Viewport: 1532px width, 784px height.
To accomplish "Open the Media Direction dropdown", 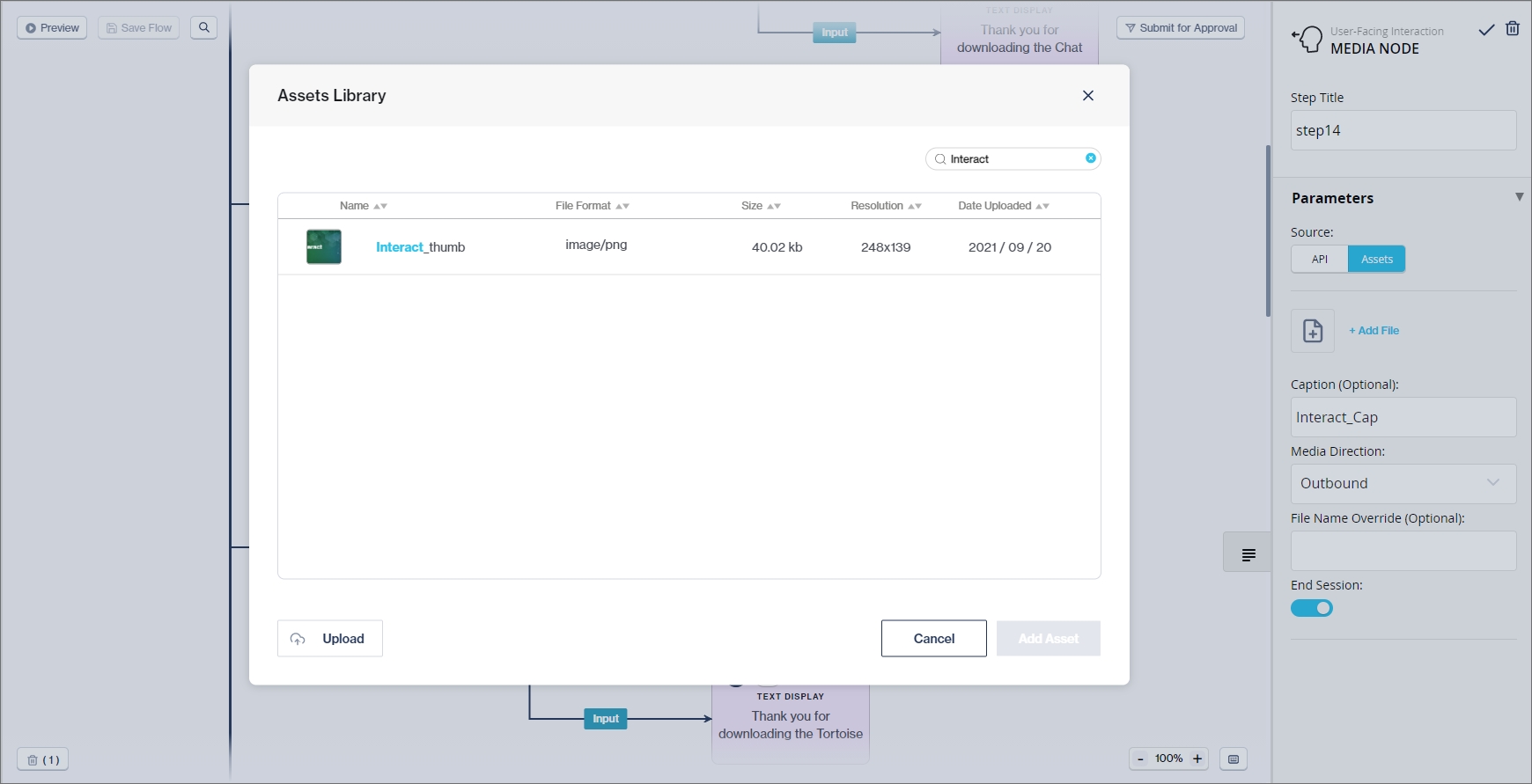I will pyautogui.click(x=1403, y=483).
